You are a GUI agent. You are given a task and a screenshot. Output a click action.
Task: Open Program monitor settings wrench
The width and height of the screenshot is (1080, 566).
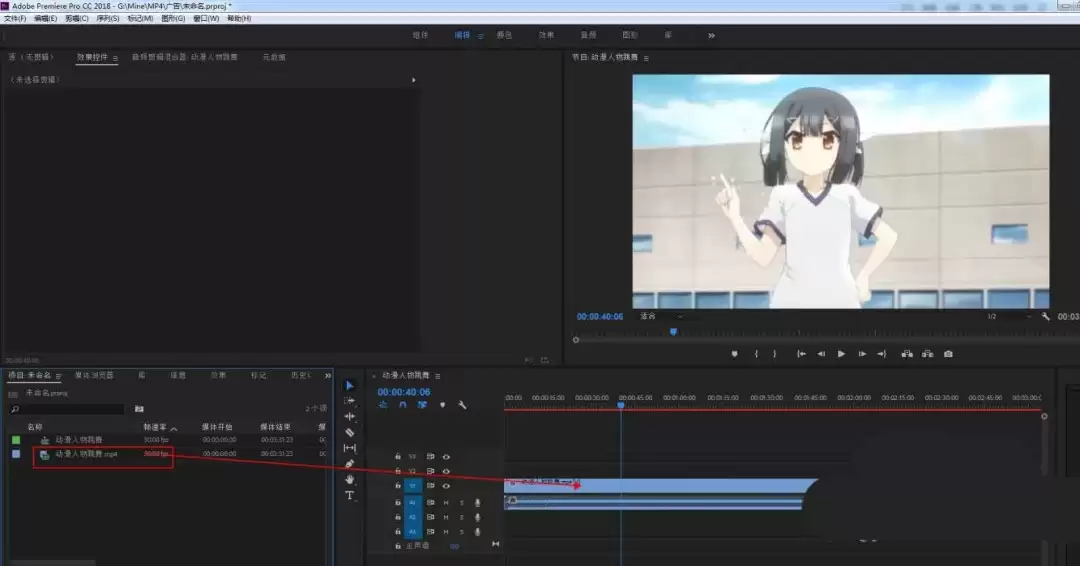point(1046,317)
